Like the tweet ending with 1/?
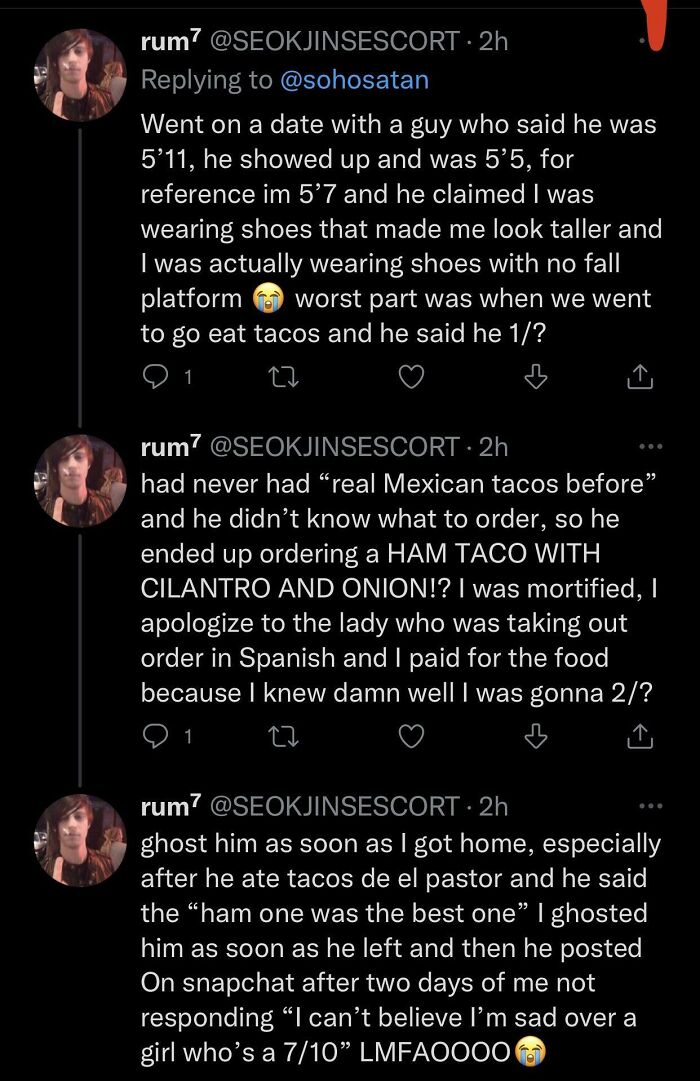The image size is (700, 1081). 411,376
